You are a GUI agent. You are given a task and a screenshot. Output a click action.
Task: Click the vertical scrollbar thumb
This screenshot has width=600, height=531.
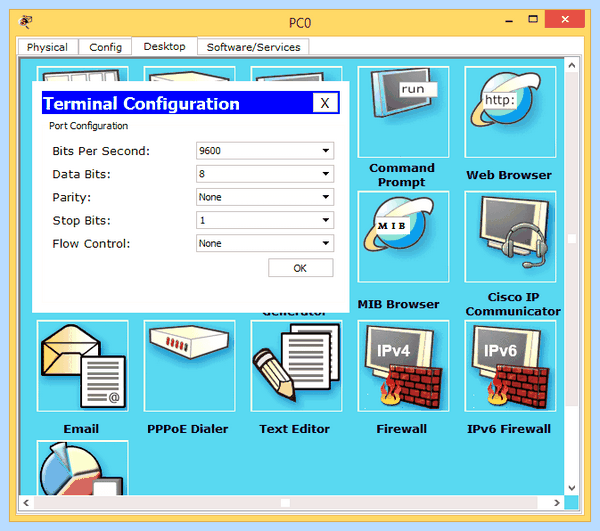click(x=572, y=239)
